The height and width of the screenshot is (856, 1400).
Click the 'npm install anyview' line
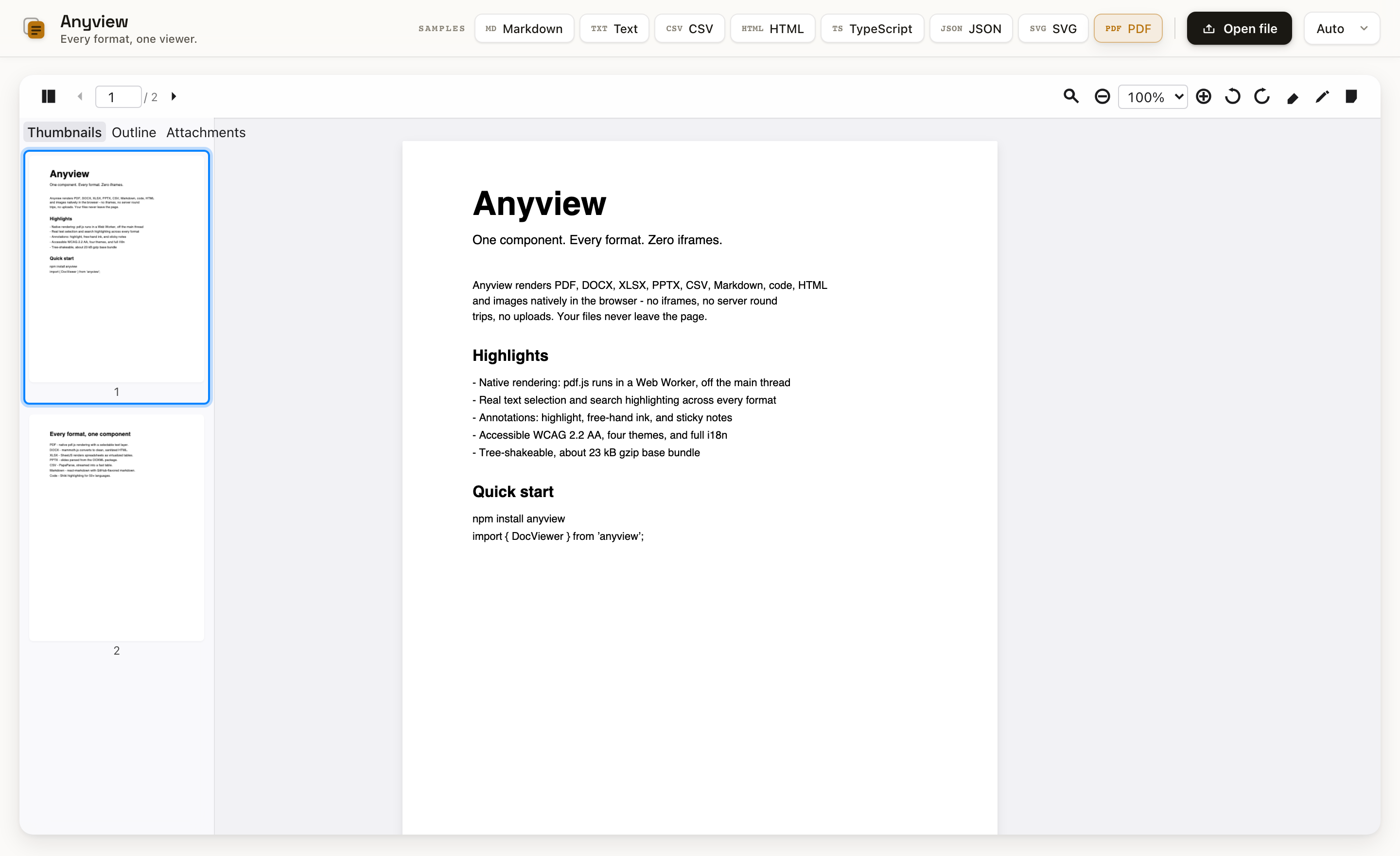point(519,518)
